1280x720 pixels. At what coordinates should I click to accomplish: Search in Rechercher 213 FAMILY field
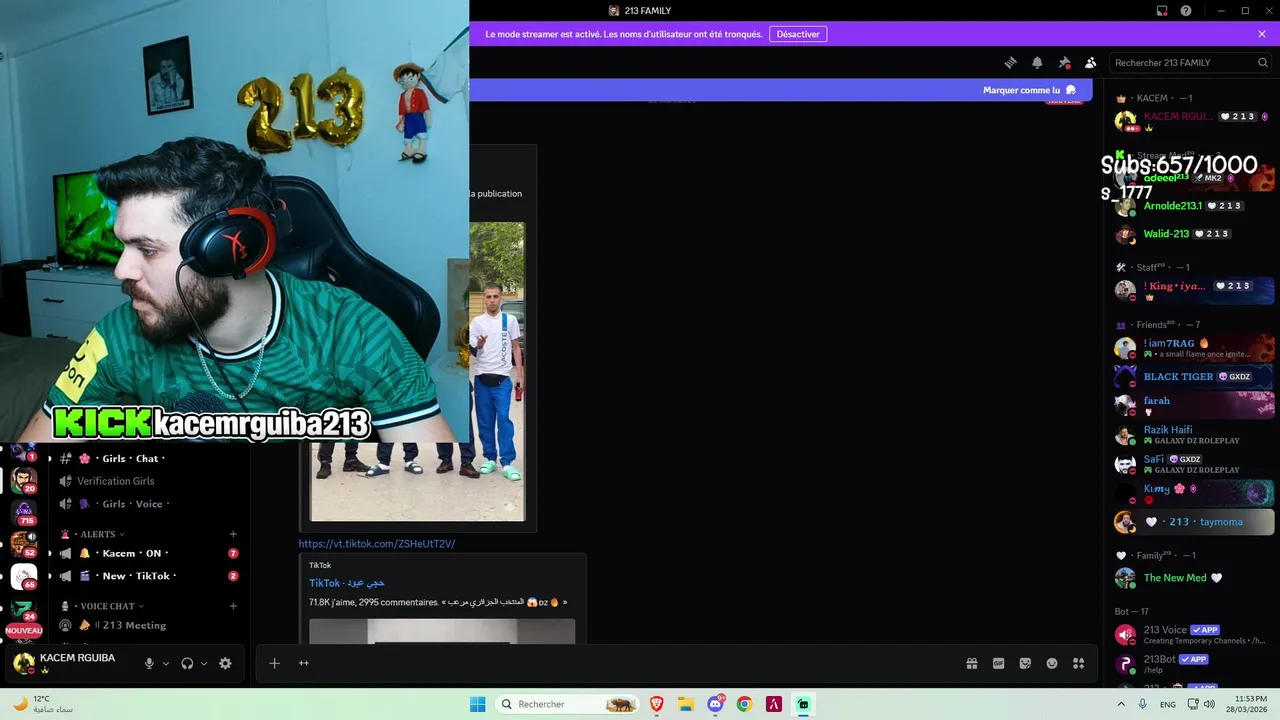[1190, 62]
